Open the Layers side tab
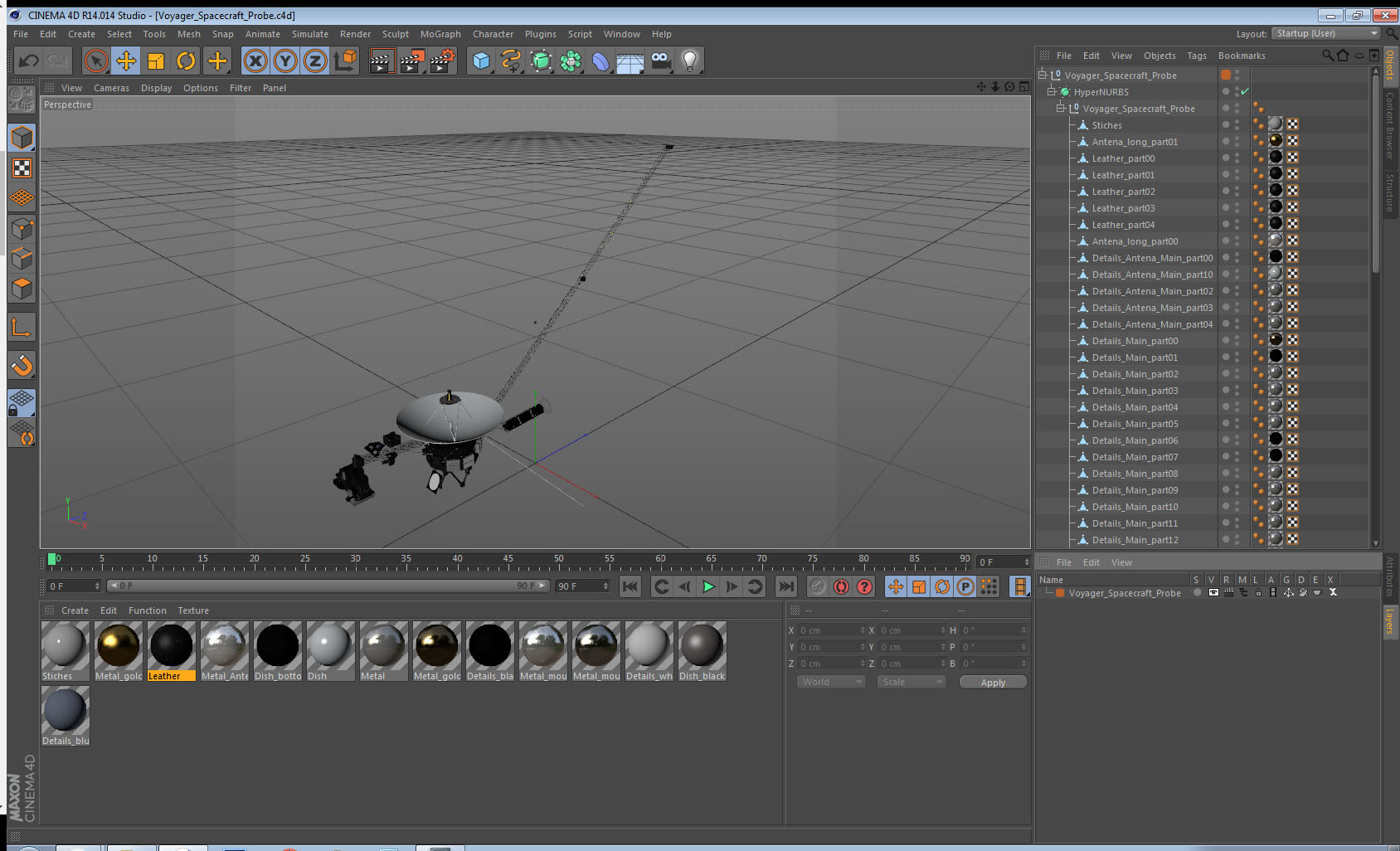Screen dimensions: 1400x851 [1389, 620]
